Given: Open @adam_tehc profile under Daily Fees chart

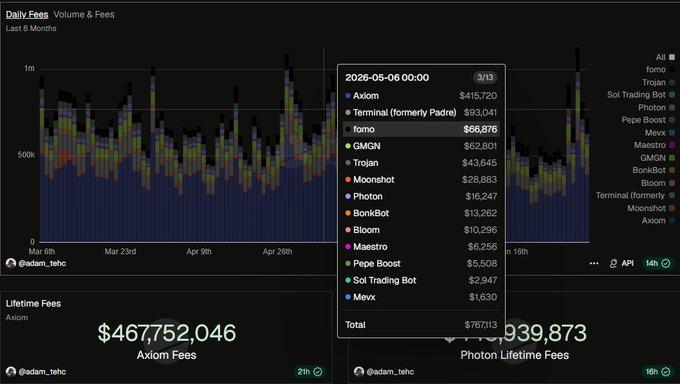Looking at the screenshot, I should (42, 263).
